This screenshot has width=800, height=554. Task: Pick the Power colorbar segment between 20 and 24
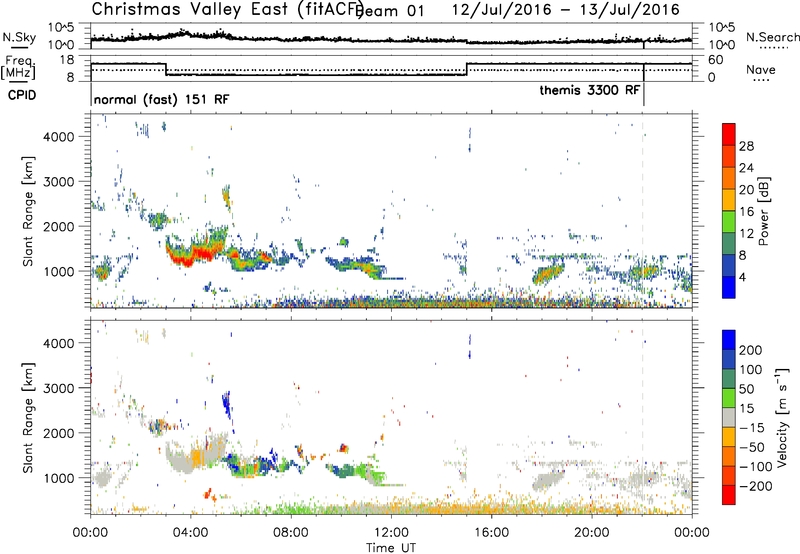pyautogui.click(x=729, y=178)
